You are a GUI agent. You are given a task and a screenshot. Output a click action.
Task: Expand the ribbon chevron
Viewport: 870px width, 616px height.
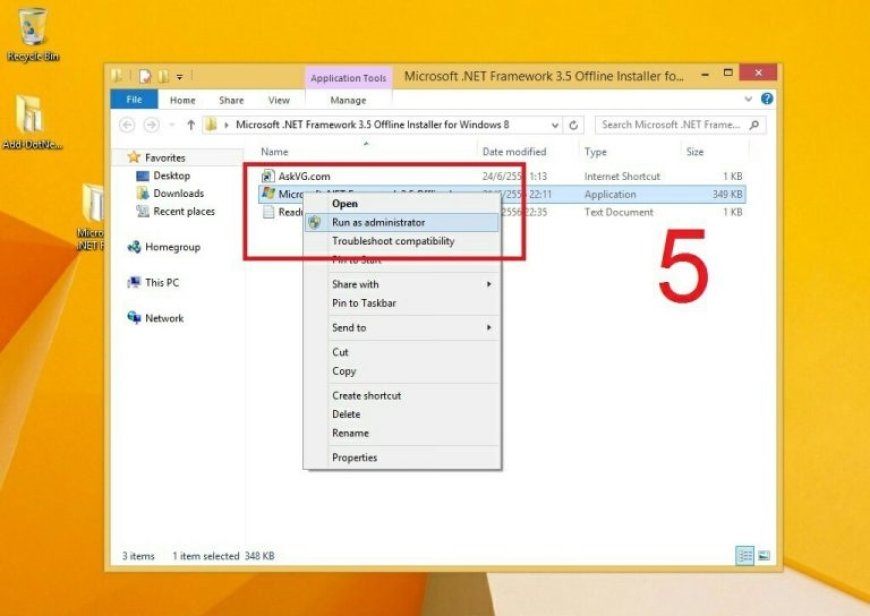click(748, 99)
